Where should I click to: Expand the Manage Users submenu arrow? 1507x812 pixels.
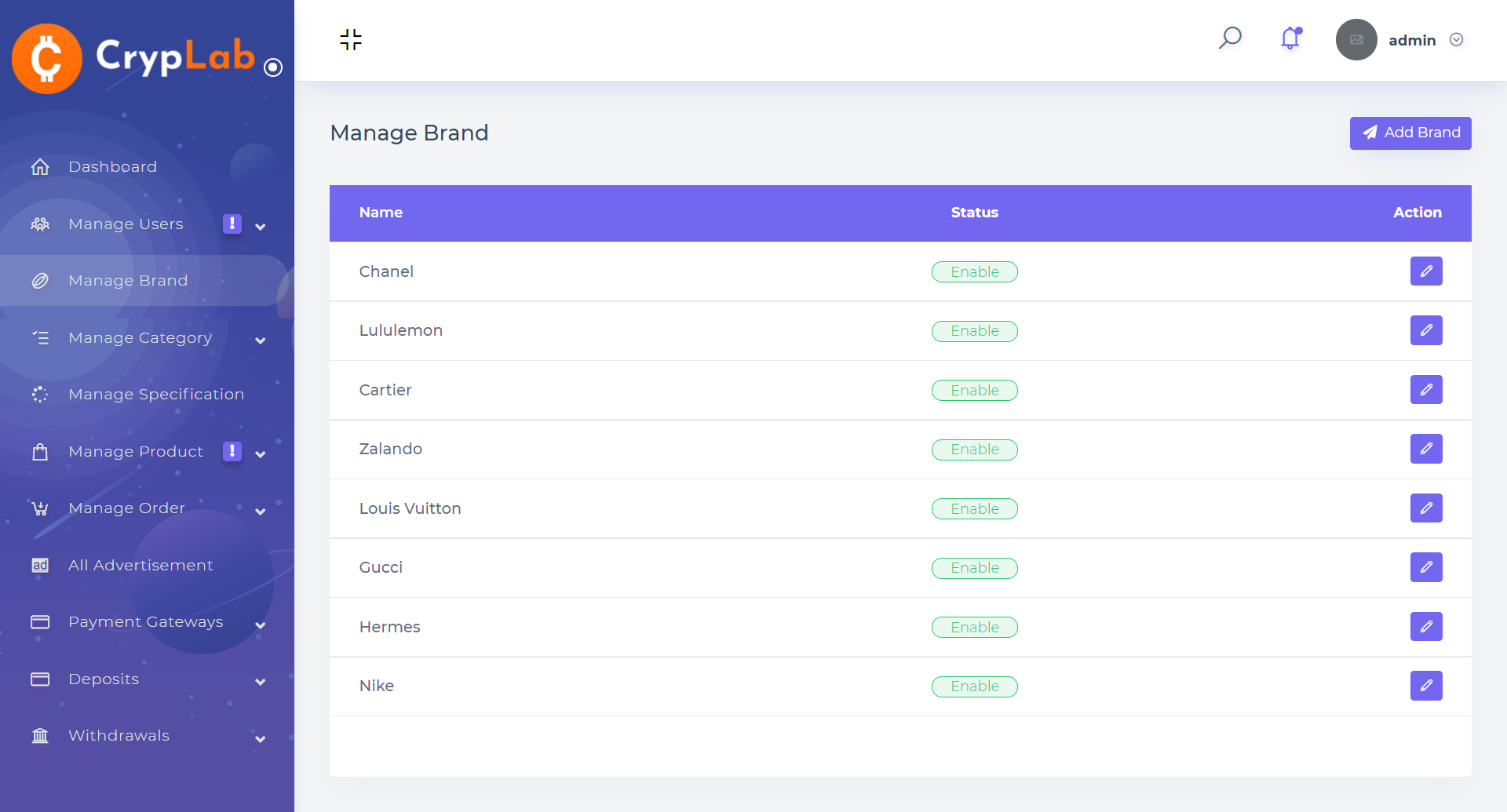point(261,227)
